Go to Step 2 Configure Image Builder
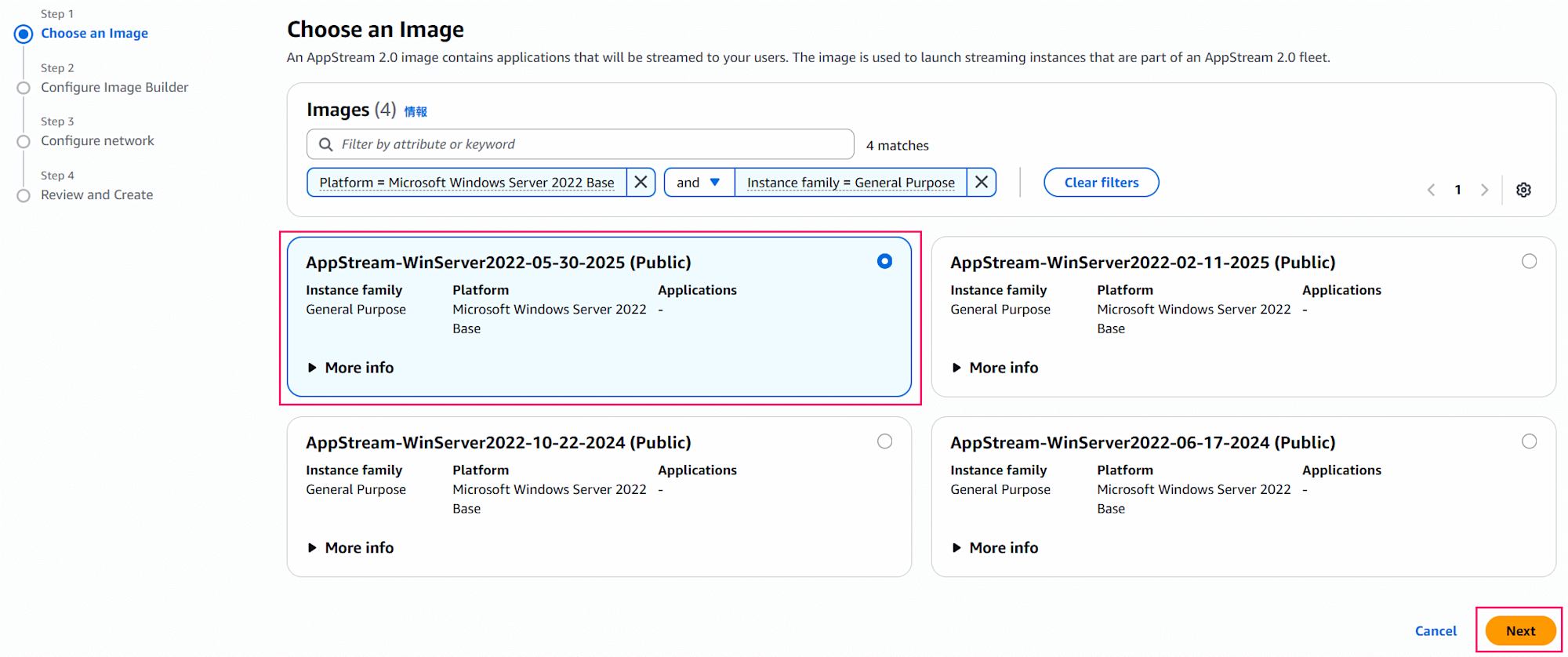Image resolution: width=1568 pixels, height=657 pixels. [x=114, y=87]
